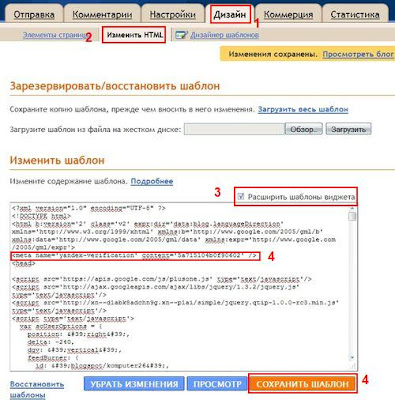This screenshot has height=400, width=395.
Task: Click the Восстановить шаблоны link
Action: 37,389
